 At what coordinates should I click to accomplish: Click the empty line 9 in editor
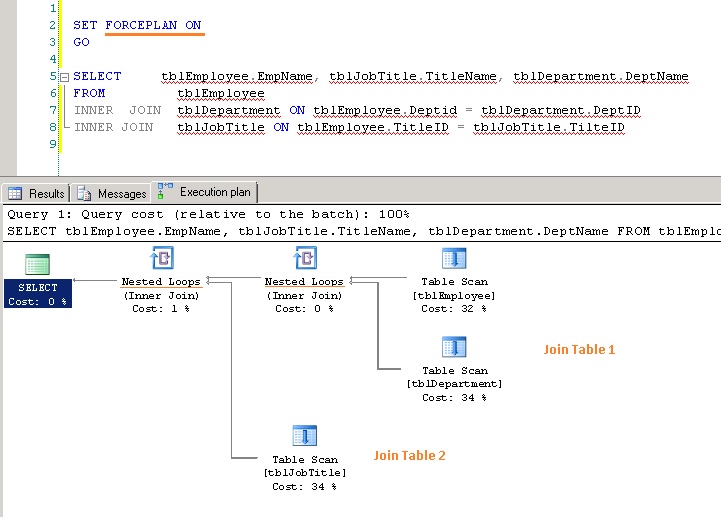[300, 145]
